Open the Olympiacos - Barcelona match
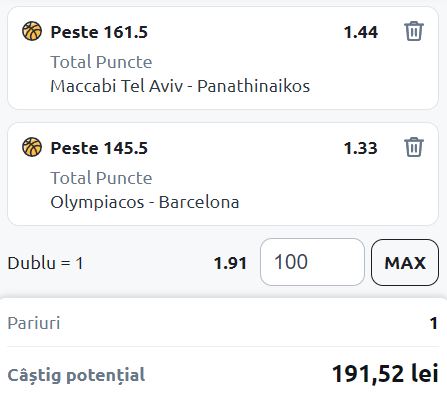 [145, 202]
